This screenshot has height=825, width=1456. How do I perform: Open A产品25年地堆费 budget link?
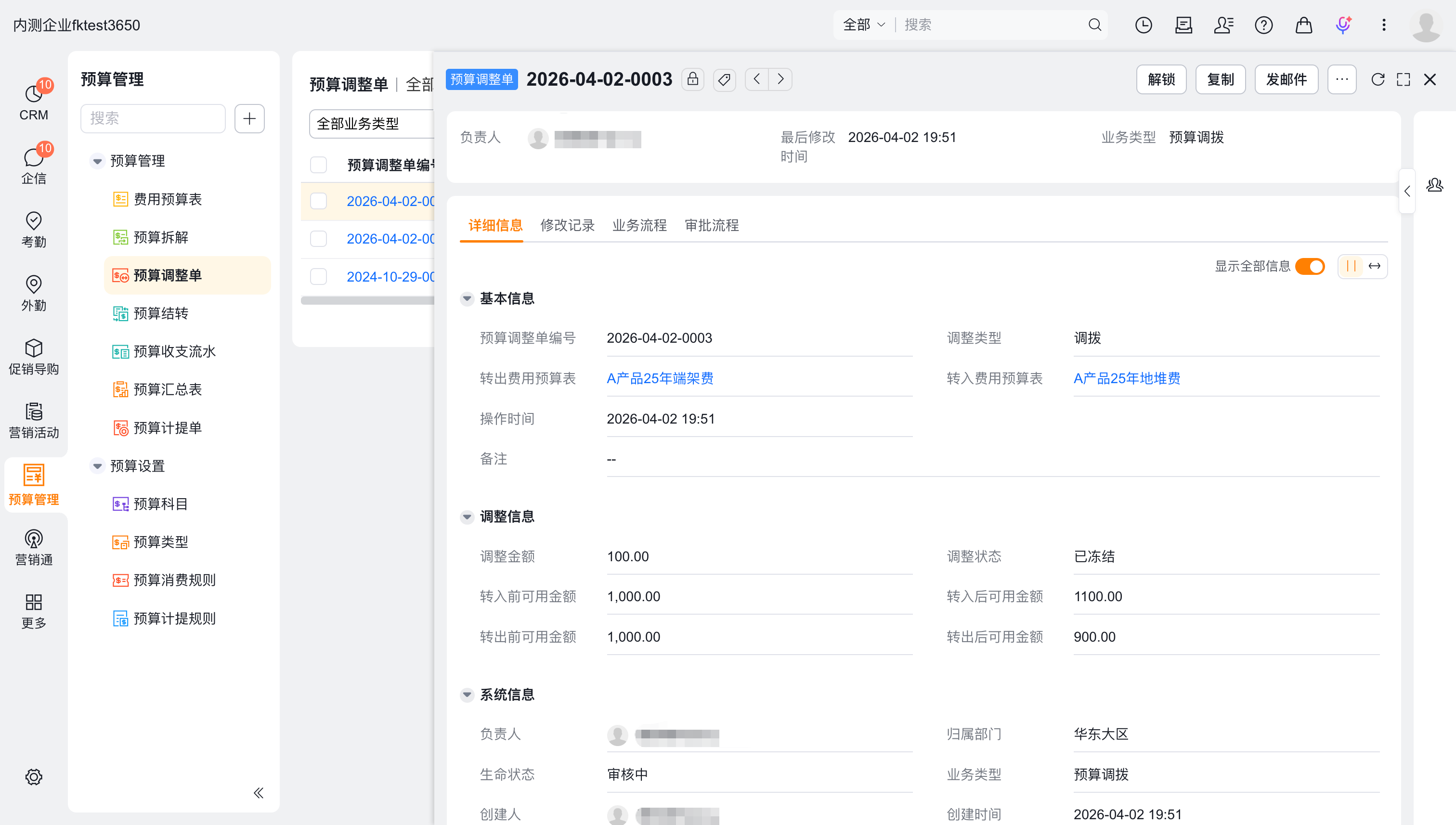coord(1127,378)
